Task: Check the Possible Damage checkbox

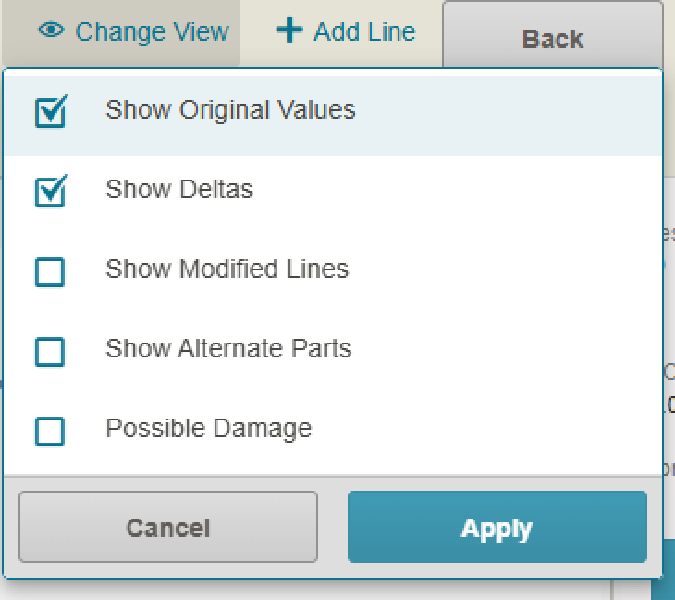Action: (50, 431)
